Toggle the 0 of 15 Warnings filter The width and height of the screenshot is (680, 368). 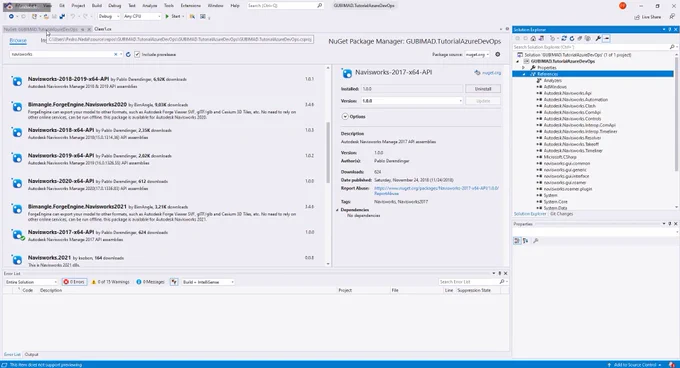point(110,282)
